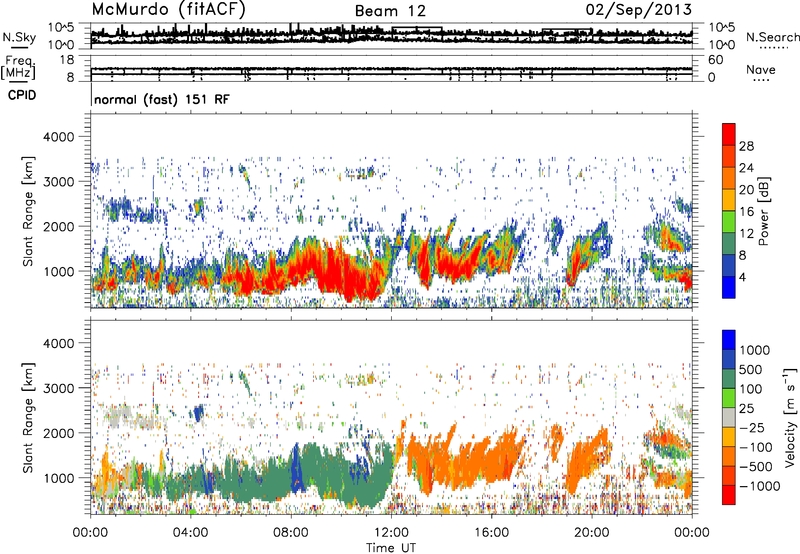800x554 pixels.
Task: Click the '24' label on Power colorbar
Action: point(746,168)
